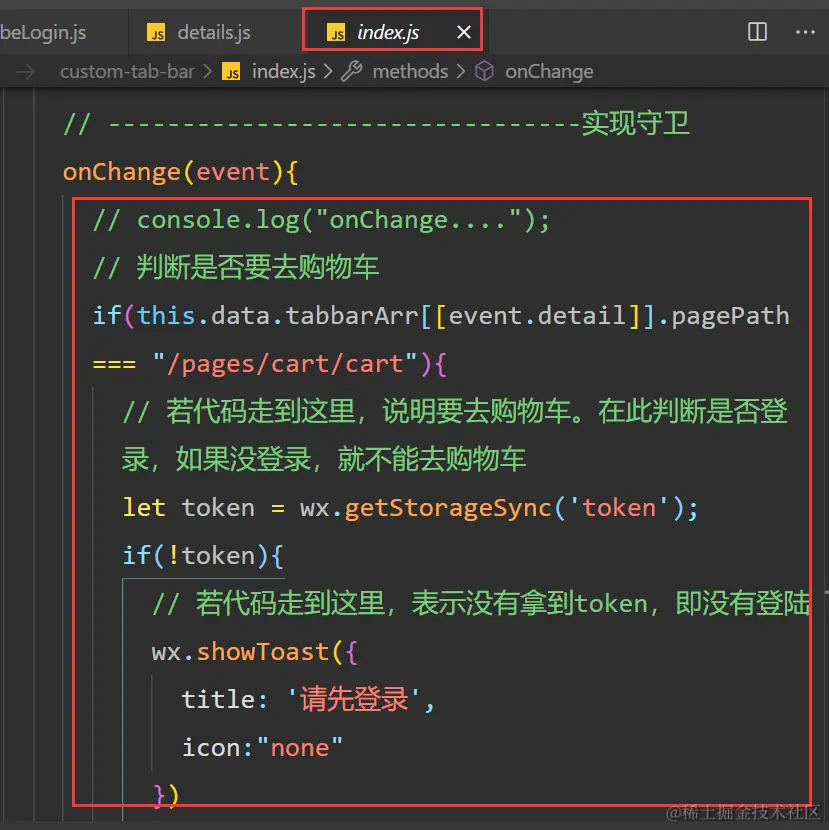Click the JS icon on index.js tab
This screenshot has width=829, height=830.
tap(336, 32)
